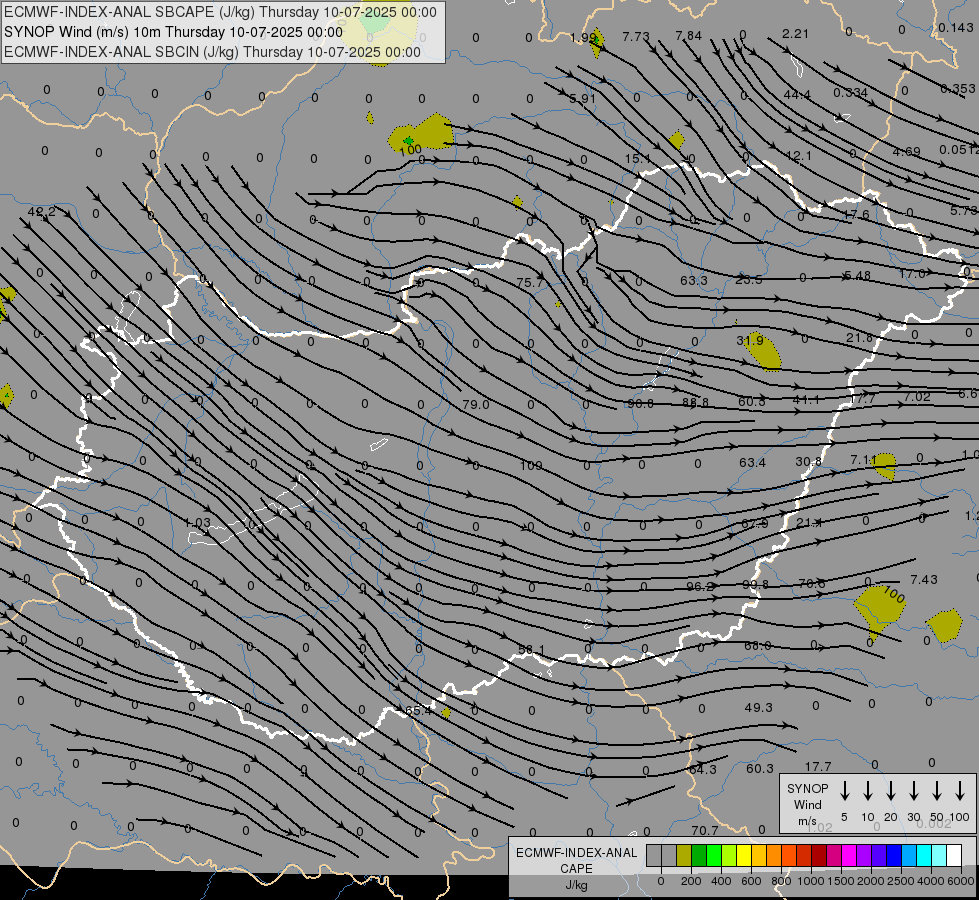Click the ECMWF-INDEX-ANAL CAPE legend label
The height and width of the screenshot is (900, 979).
(576, 861)
